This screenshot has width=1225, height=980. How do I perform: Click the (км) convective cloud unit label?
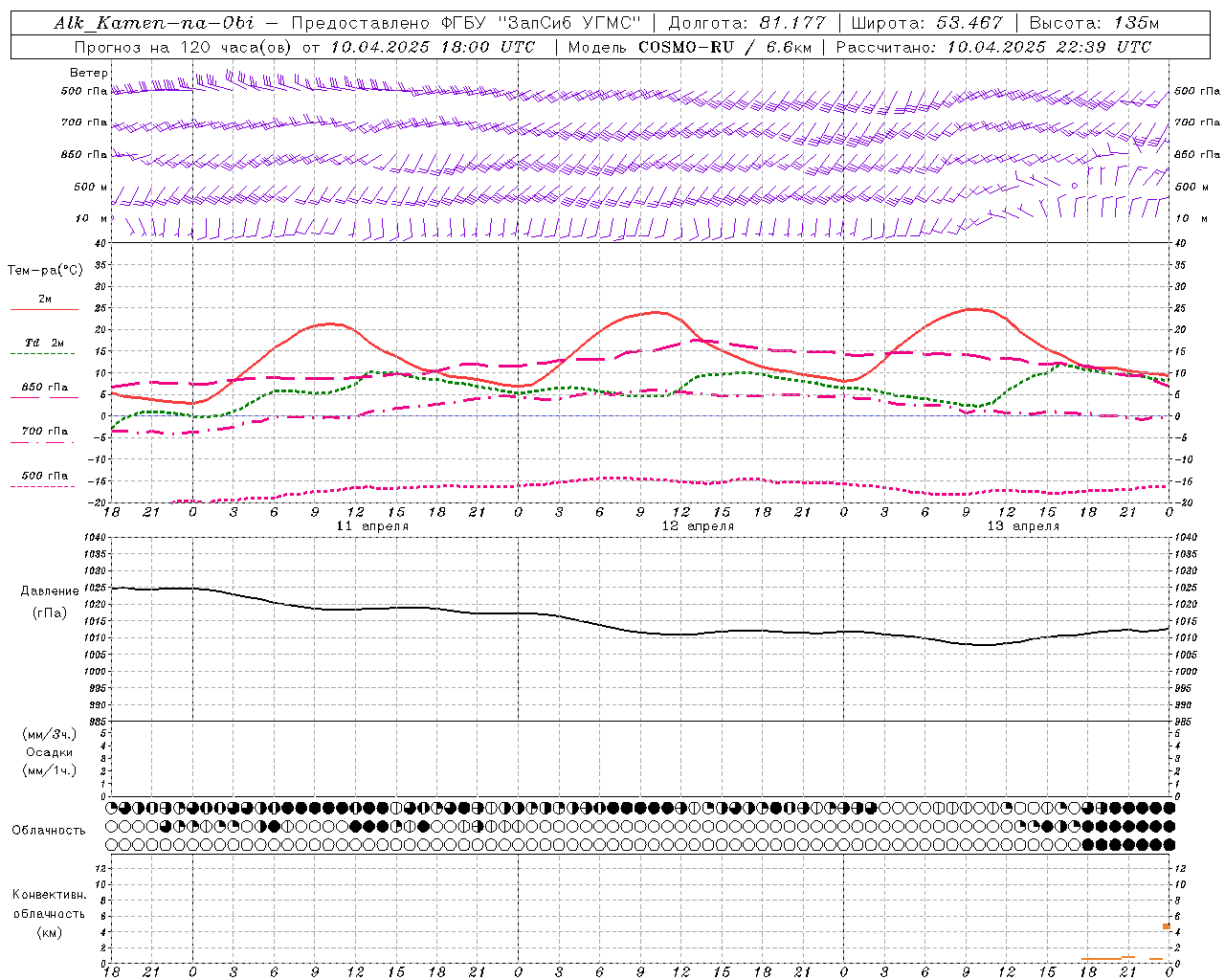pos(50,932)
